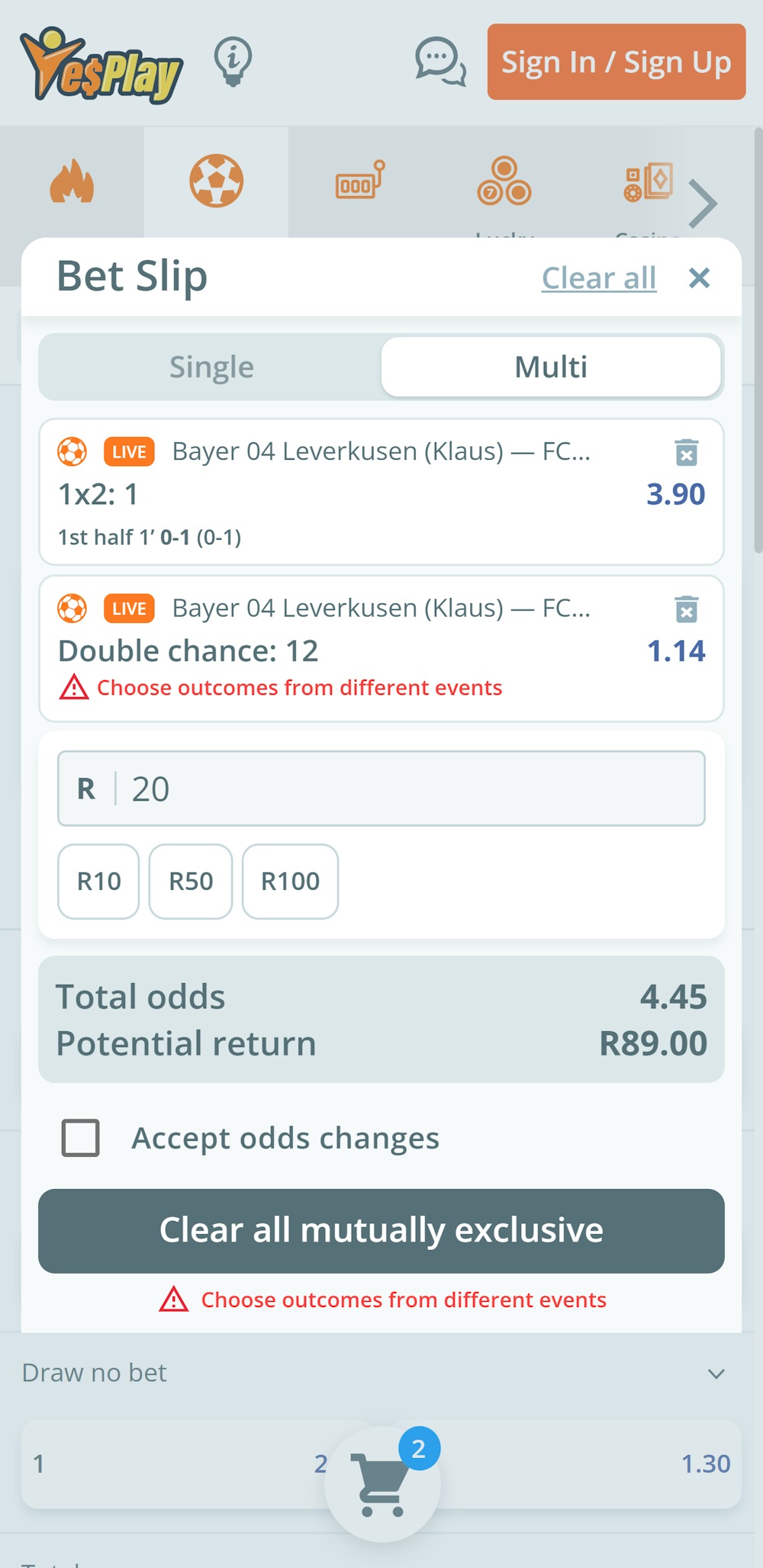Open the casino cards icon
Viewport: 763px width, 1568px height.
649,182
